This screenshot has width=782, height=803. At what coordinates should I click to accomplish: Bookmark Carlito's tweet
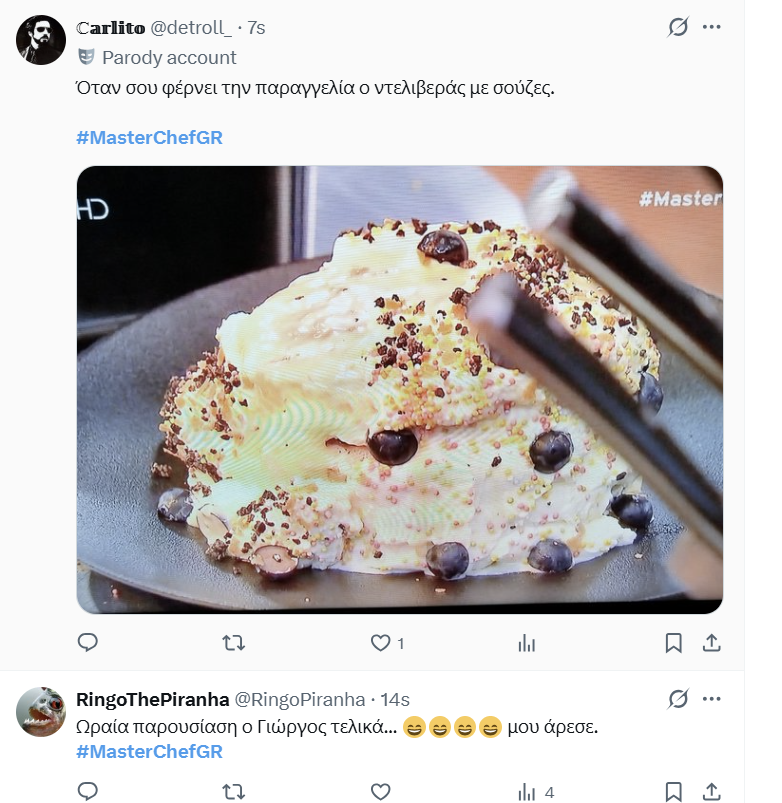tap(674, 642)
